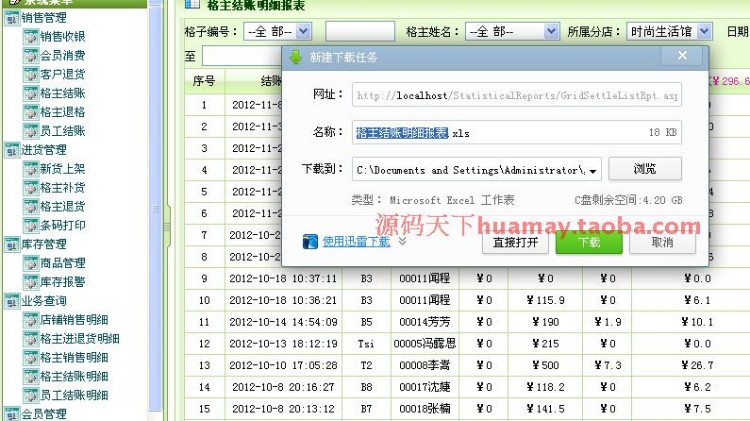Click the 店铺销售明细 icon
Image resolution: width=750 pixels, height=421 pixels.
(x=31, y=320)
